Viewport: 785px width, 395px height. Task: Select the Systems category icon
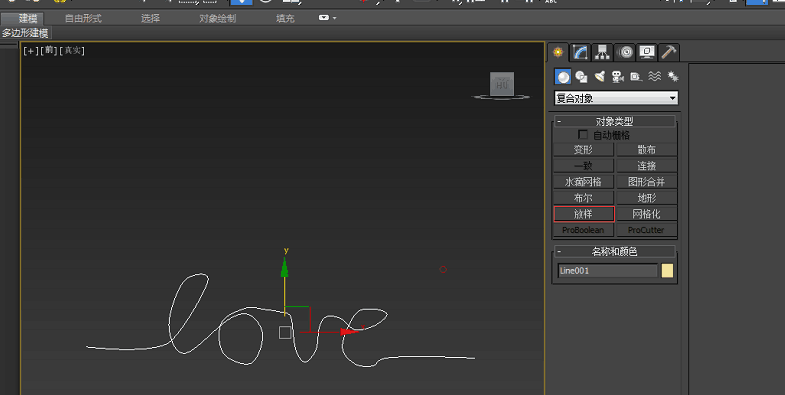(673, 77)
